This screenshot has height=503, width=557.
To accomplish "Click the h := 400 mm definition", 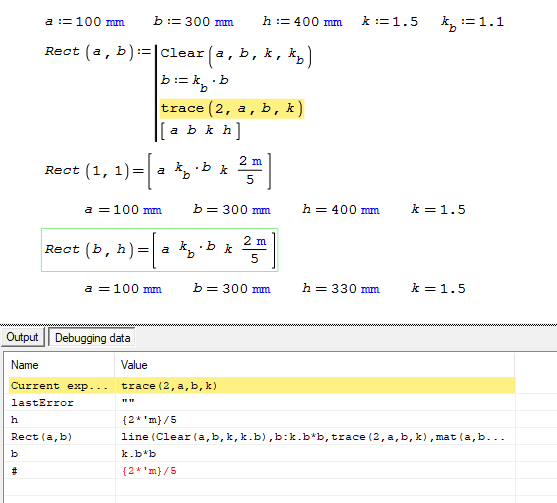I will tap(302, 22).
